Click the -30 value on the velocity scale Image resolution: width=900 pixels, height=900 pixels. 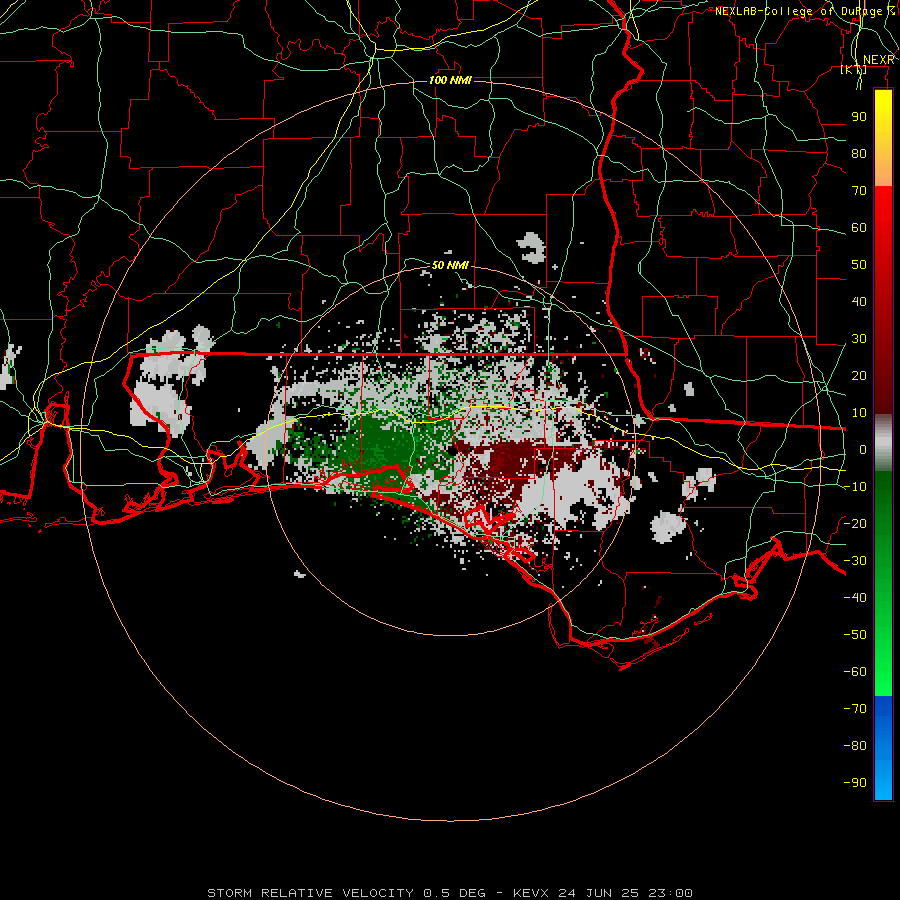[x=855, y=561]
